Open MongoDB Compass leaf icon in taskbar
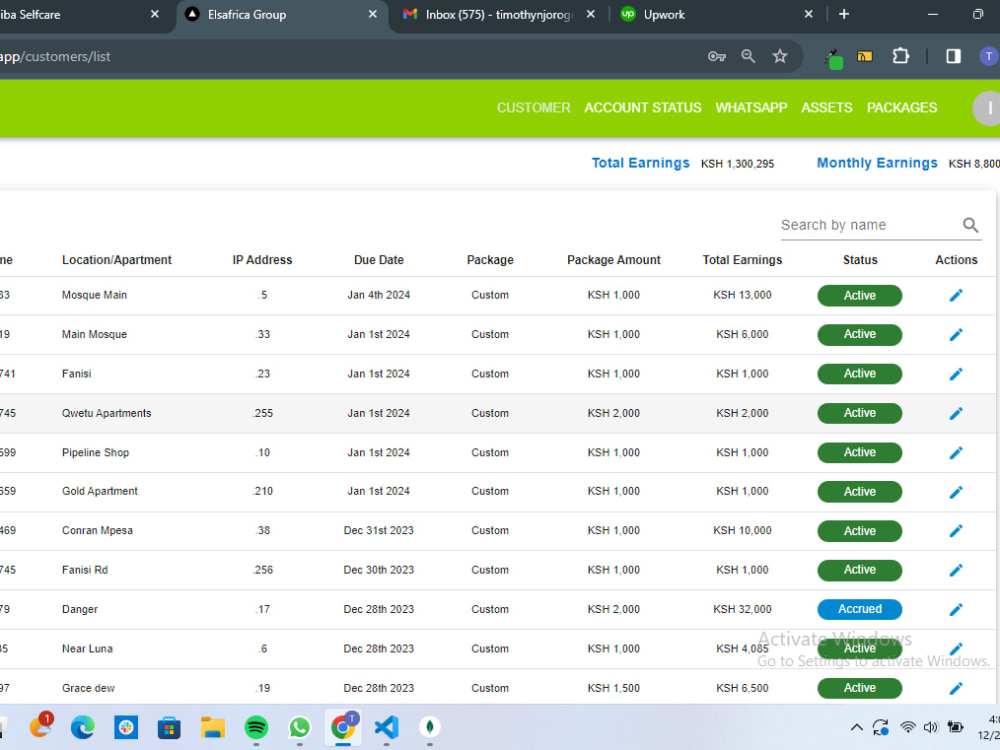Image resolution: width=1000 pixels, height=750 pixels. pos(430,727)
